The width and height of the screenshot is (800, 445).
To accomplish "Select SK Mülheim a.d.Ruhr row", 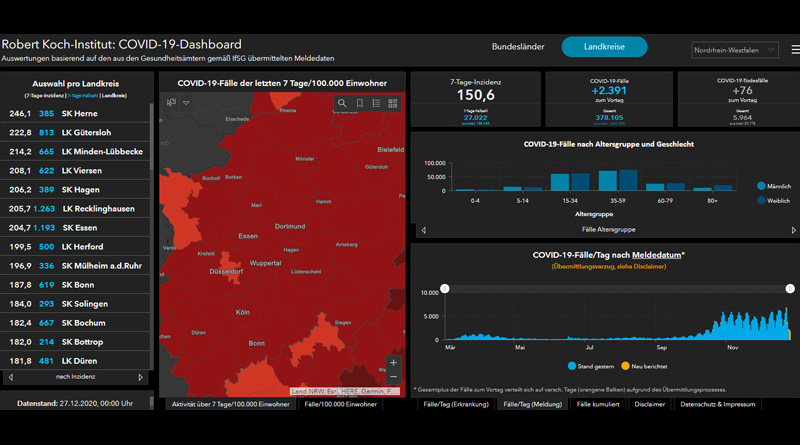I will [x=76, y=266].
